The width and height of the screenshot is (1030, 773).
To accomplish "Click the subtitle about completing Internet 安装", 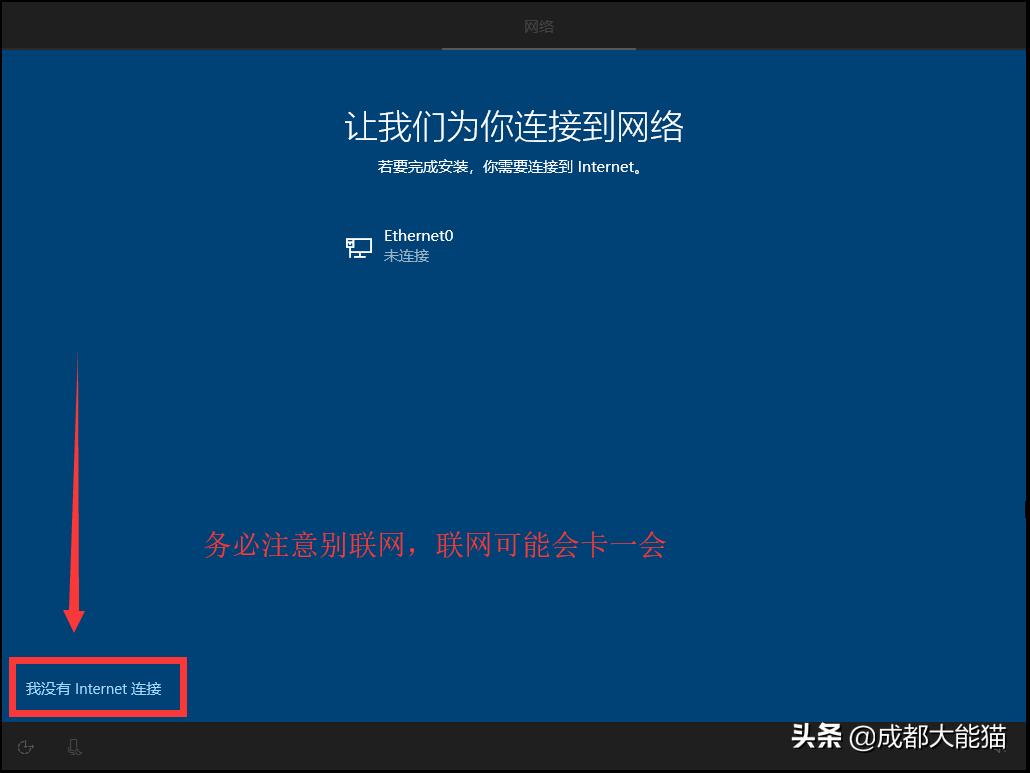I will point(515,166).
